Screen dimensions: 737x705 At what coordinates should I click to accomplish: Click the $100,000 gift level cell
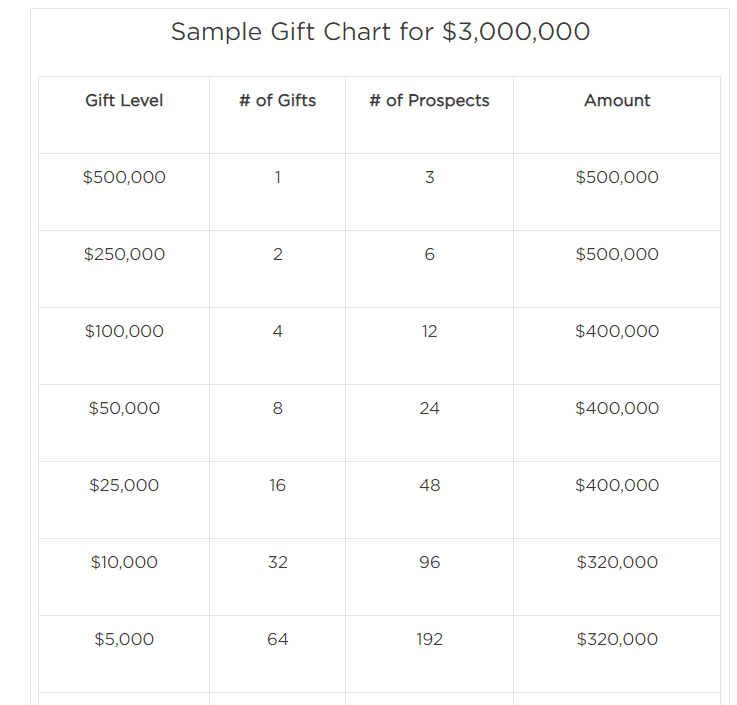(x=124, y=332)
